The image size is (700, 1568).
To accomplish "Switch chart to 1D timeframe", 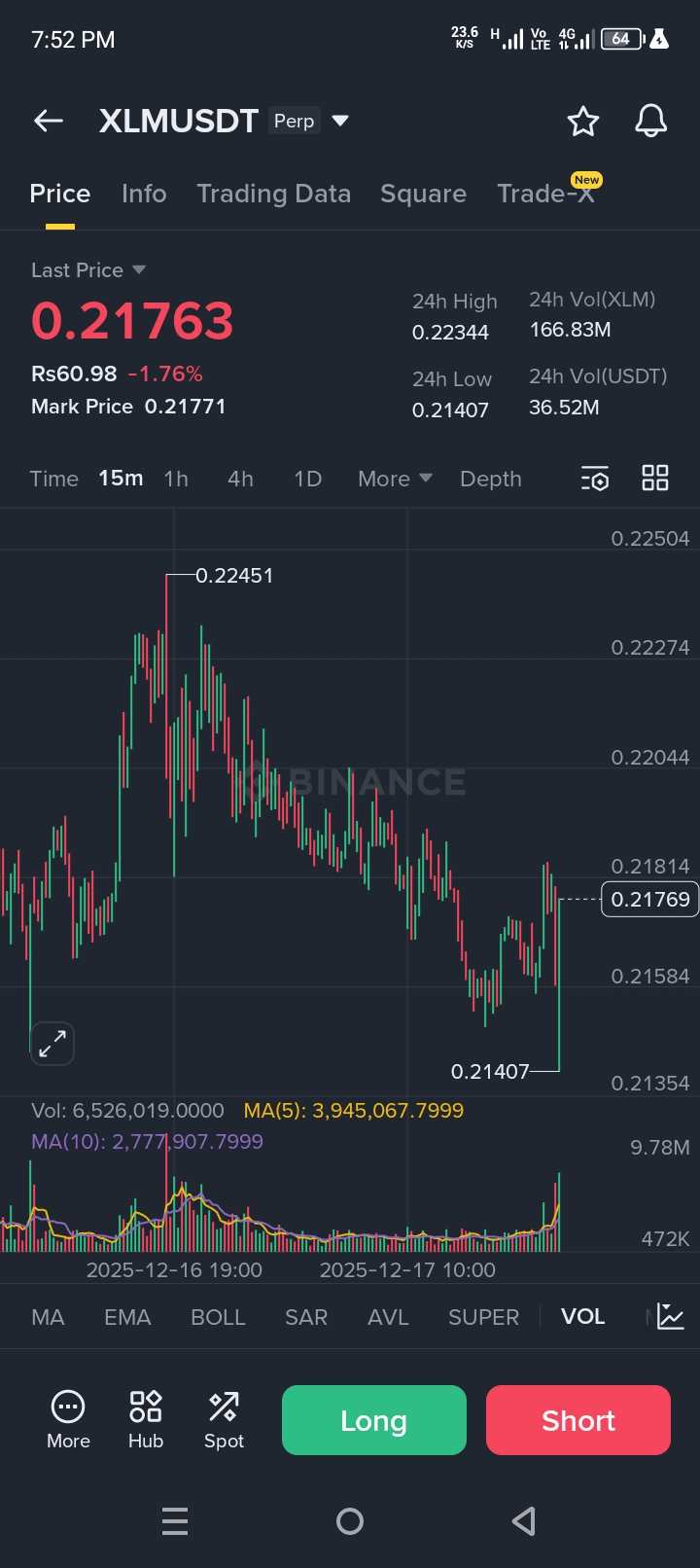I will click(307, 479).
